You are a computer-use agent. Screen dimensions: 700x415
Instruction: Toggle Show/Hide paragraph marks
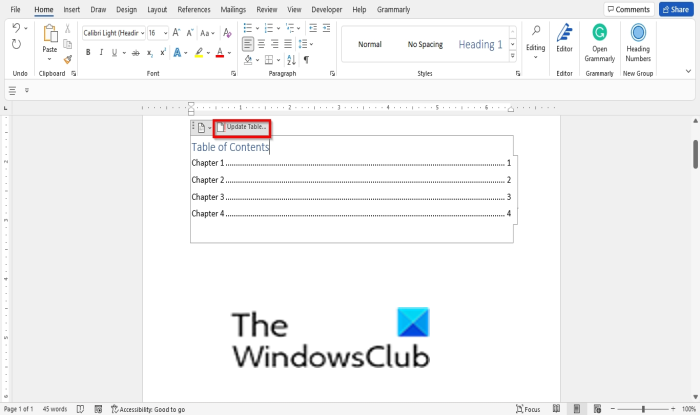click(x=306, y=59)
